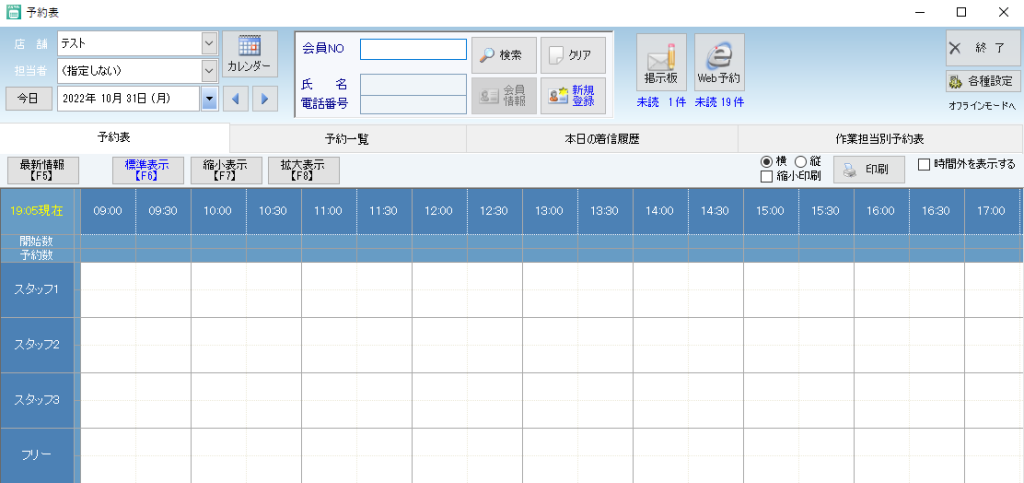Expand the 担当者 staff dropdown
1024x483 pixels.
pos(209,71)
